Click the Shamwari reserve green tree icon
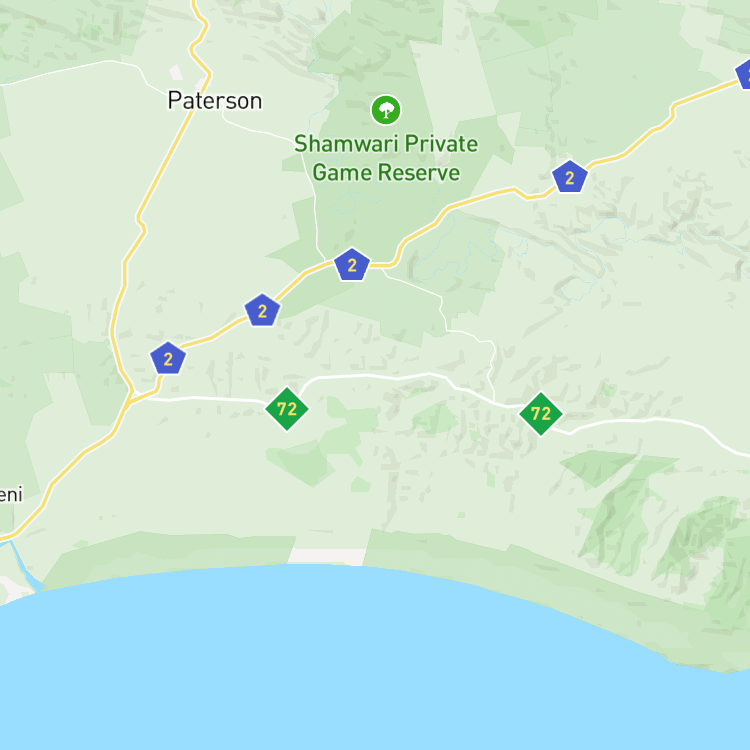Image resolution: width=750 pixels, height=750 pixels. pyautogui.click(x=386, y=110)
